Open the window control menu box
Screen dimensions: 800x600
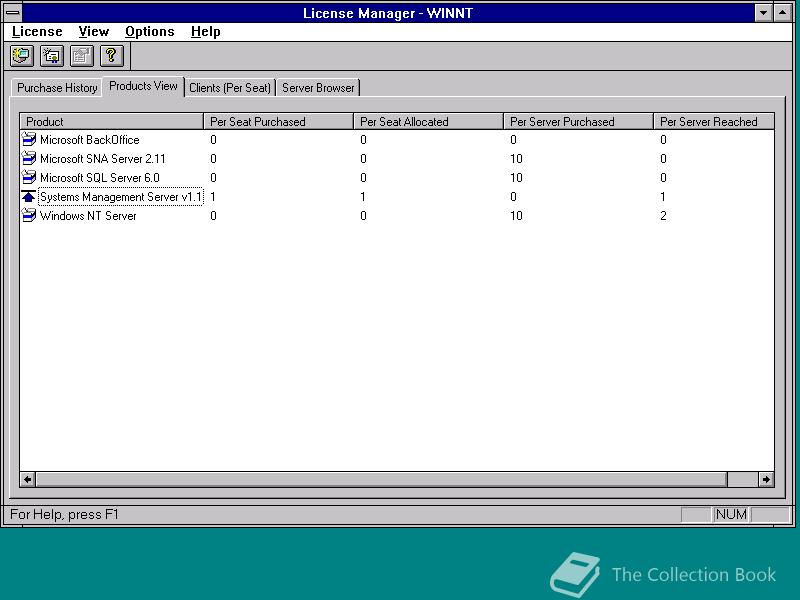pyautogui.click(x=13, y=12)
